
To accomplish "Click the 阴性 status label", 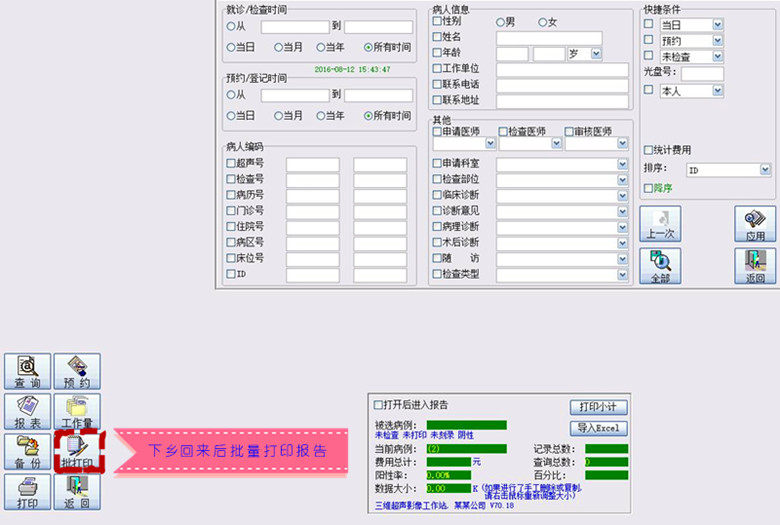I will click(466, 435).
